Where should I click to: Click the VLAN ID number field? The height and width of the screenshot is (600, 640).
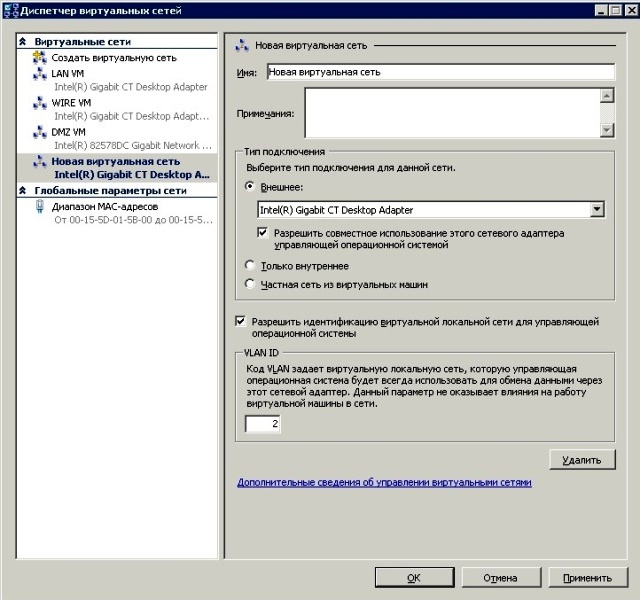click(262, 424)
